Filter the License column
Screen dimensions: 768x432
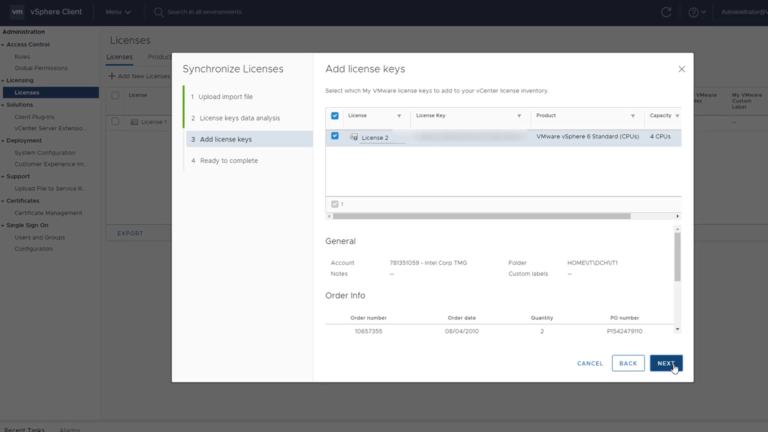pyautogui.click(x=399, y=116)
